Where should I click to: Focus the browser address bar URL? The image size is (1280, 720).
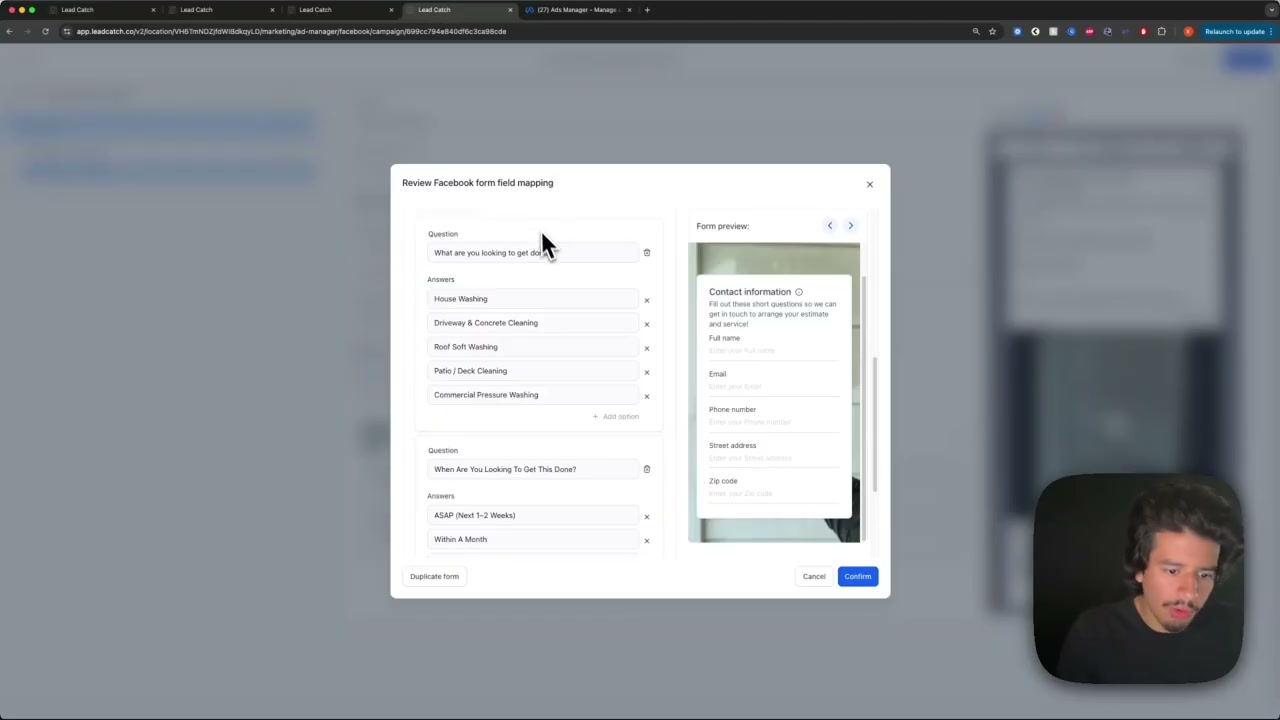click(291, 31)
